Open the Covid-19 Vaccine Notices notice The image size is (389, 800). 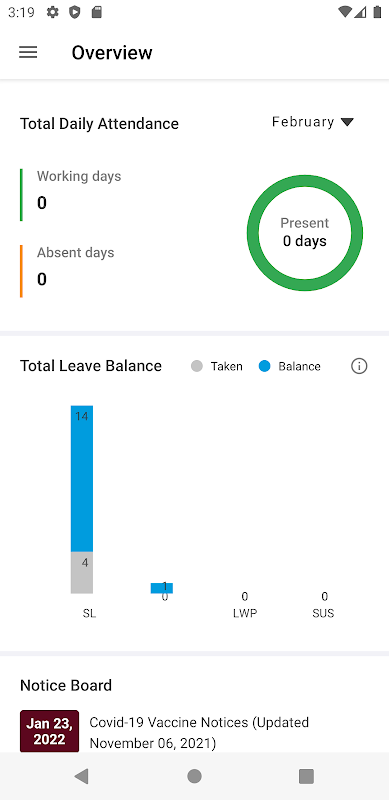click(199, 731)
